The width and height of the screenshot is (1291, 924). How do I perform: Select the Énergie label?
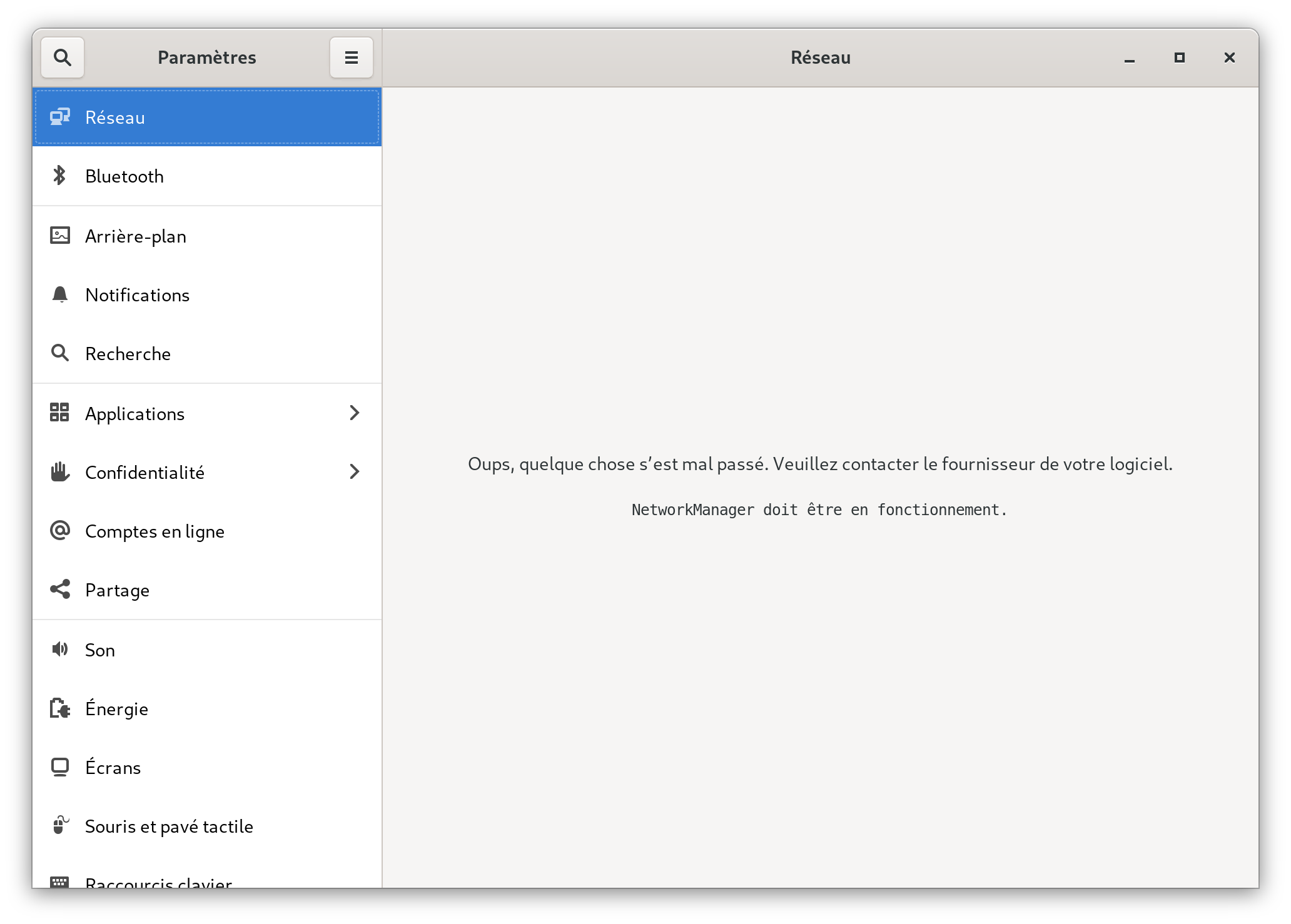click(117, 708)
